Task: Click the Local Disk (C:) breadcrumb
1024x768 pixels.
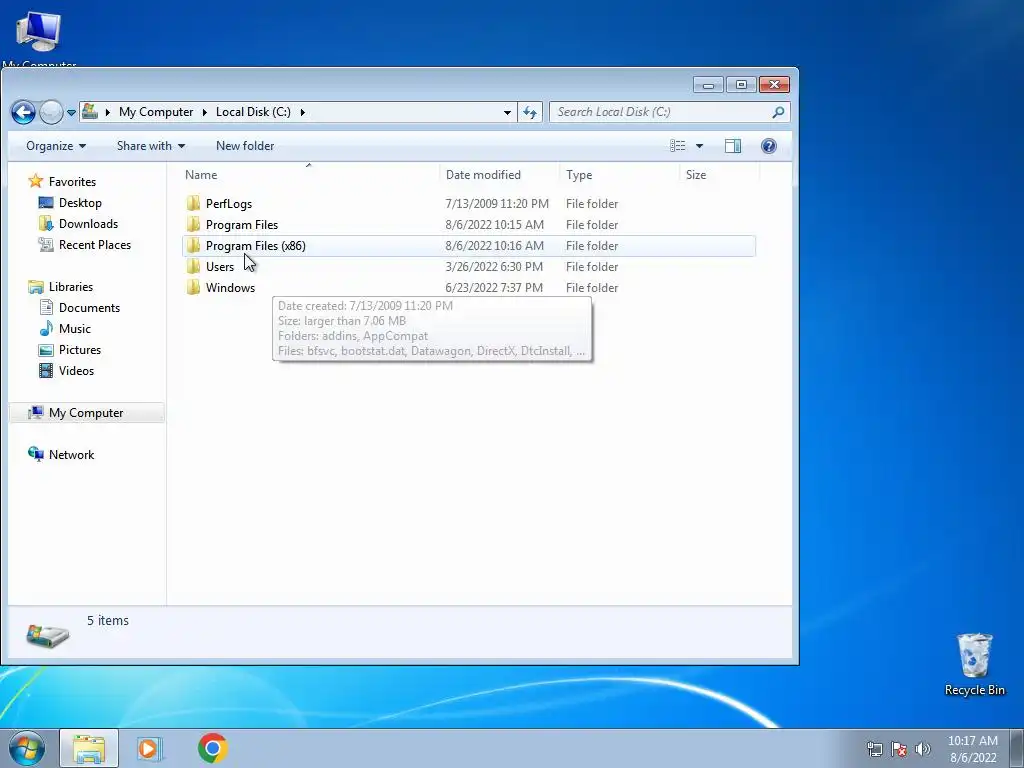Action: [x=253, y=112]
